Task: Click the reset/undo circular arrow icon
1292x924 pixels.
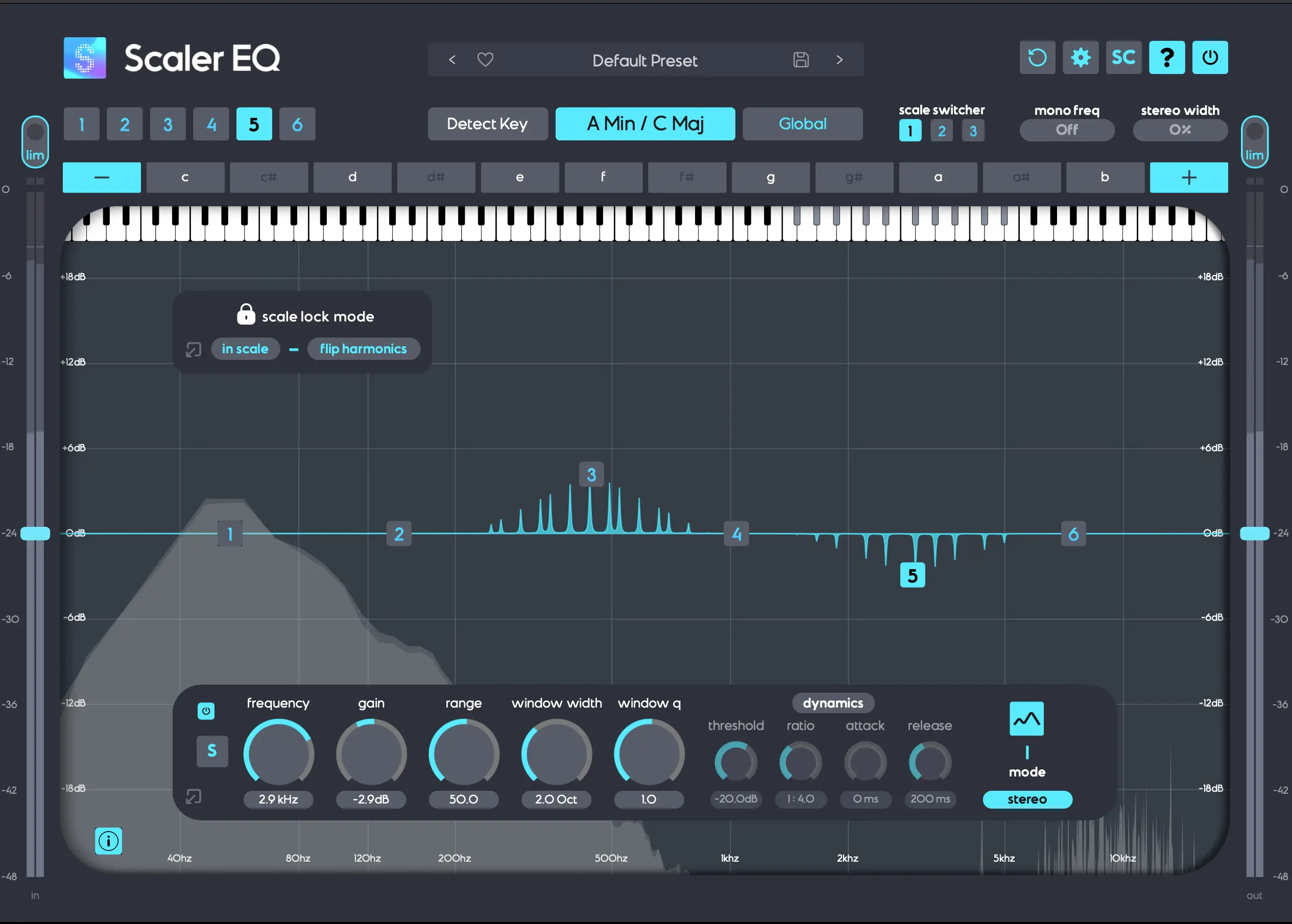Action: pos(1037,58)
